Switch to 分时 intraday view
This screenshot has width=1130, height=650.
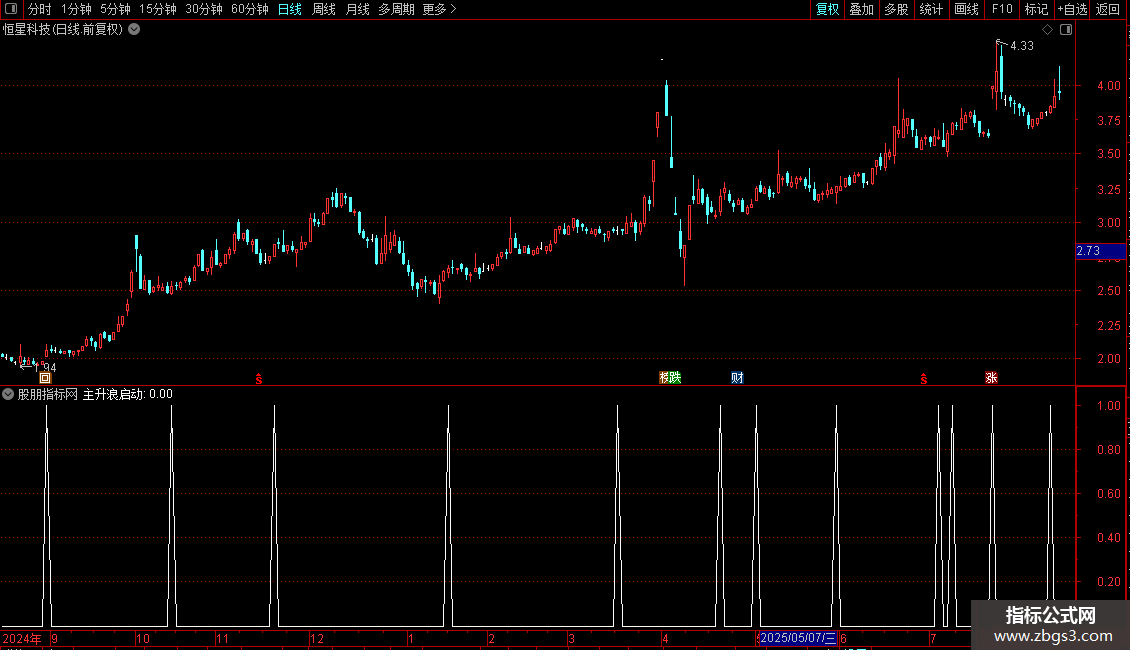click(x=40, y=9)
